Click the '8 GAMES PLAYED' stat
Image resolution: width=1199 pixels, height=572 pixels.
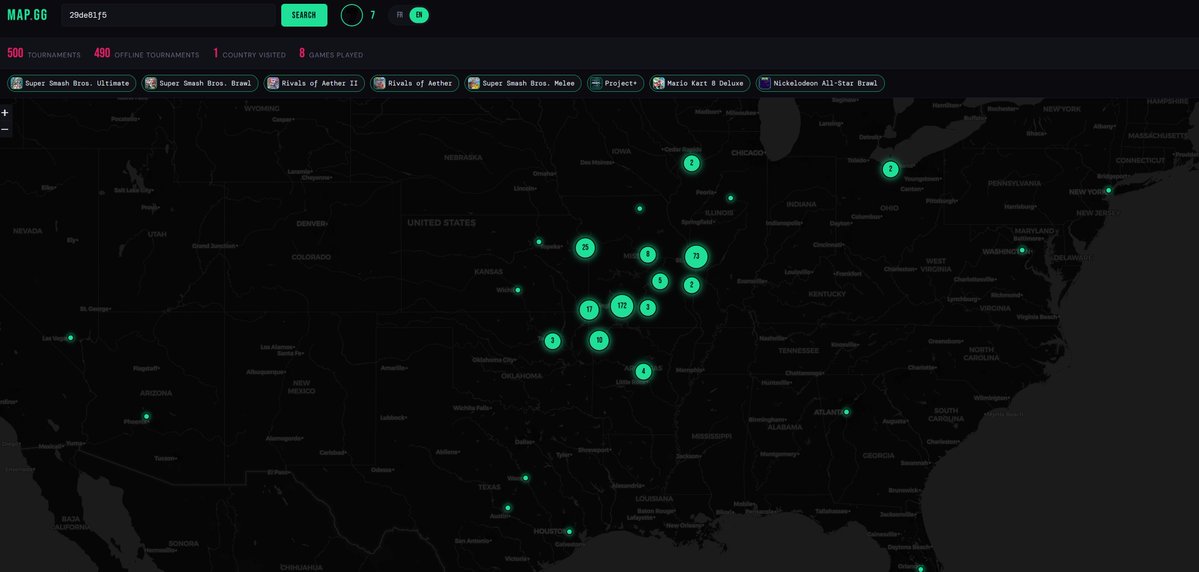pos(331,54)
